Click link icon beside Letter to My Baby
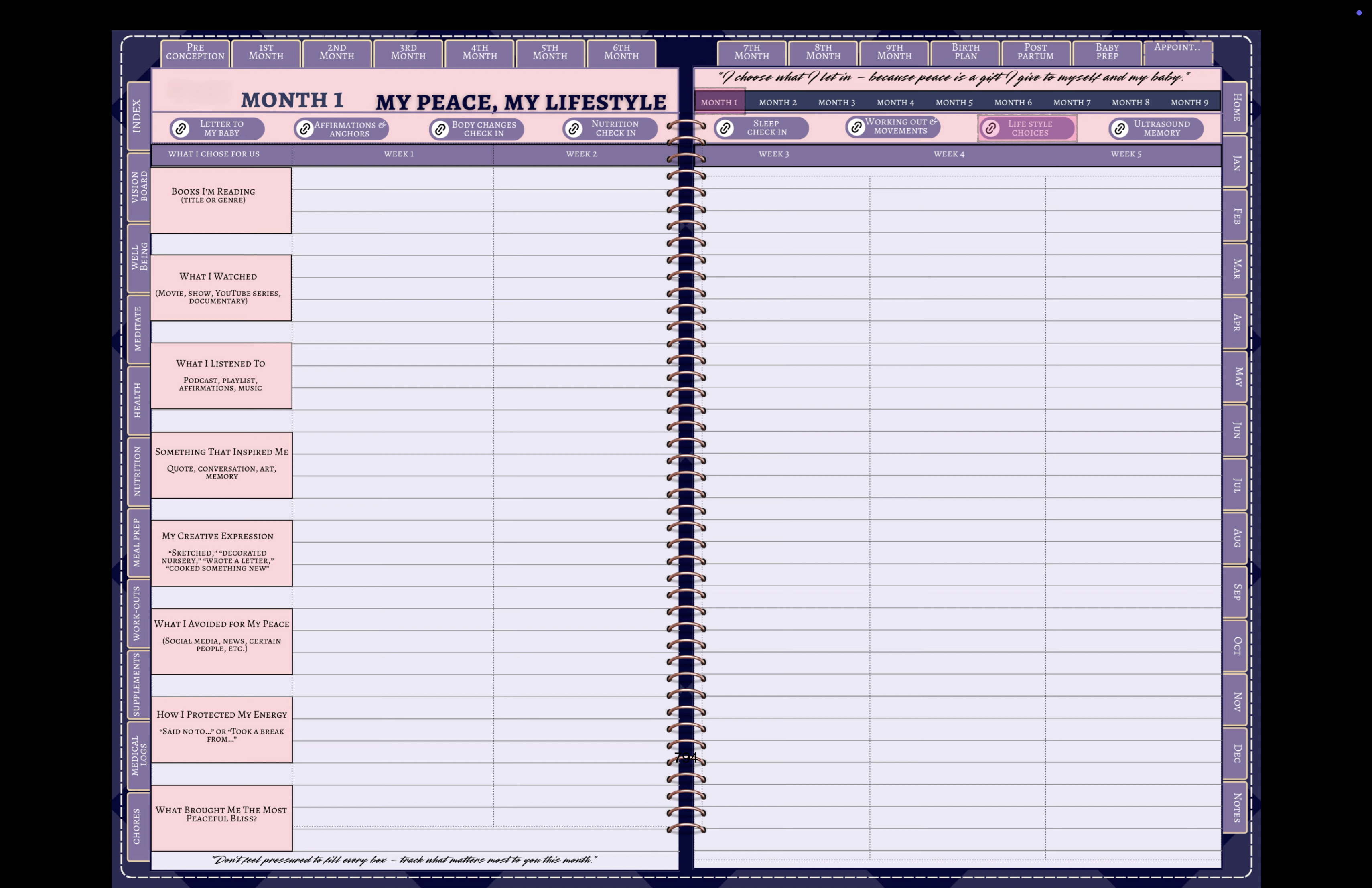Image resolution: width=1372 pixels, height=888 pixels. tap(181, 128)
